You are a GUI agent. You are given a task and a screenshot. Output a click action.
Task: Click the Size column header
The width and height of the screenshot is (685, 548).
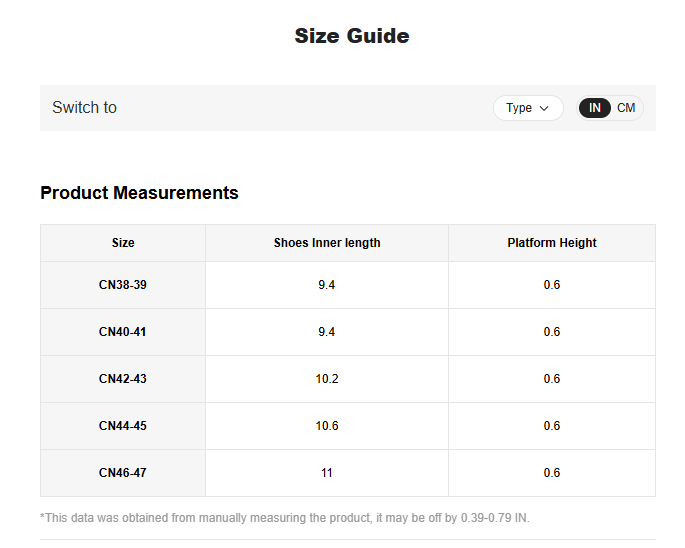[x=123, y=243]
